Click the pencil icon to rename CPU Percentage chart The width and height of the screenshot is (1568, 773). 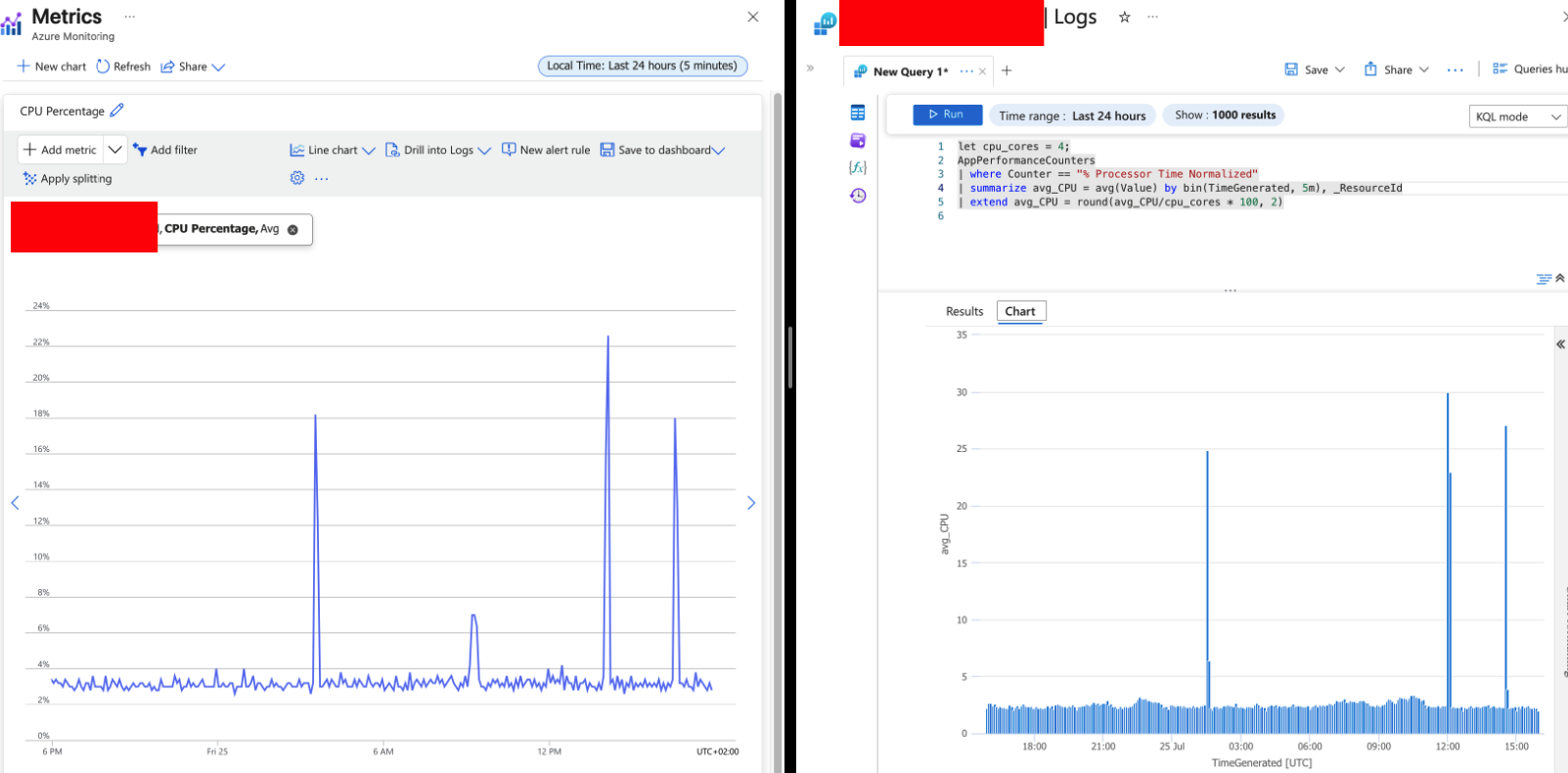pyautogui.click(x=117, y=111)
